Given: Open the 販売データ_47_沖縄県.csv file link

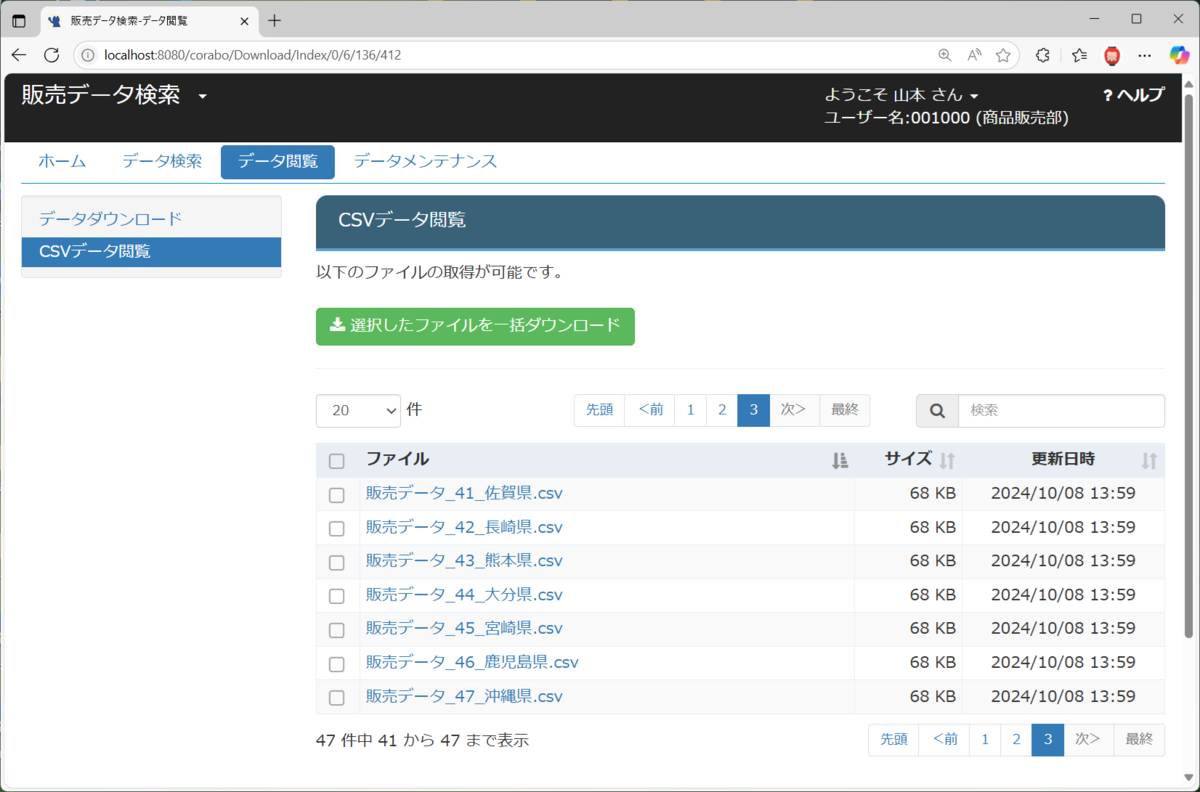Looking at the screenshot, I should coord(464,696).
